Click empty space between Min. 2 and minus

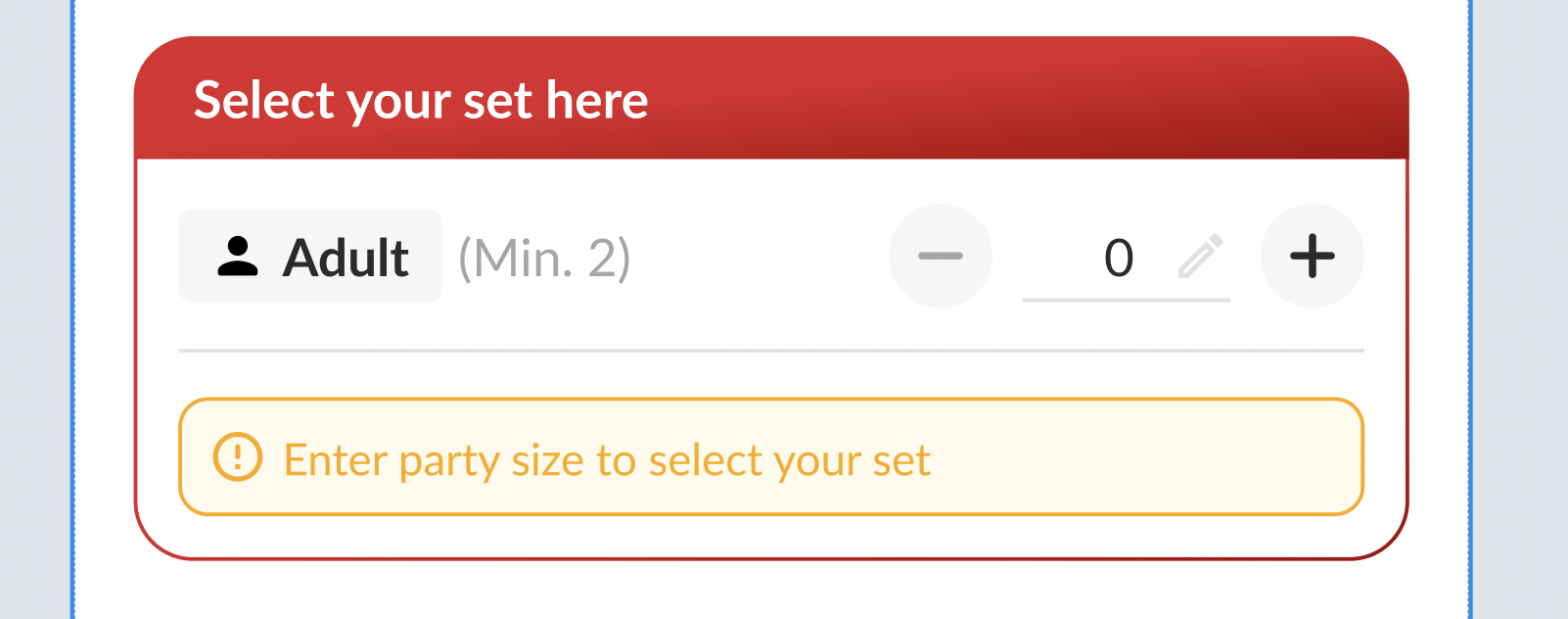(759, 257)
